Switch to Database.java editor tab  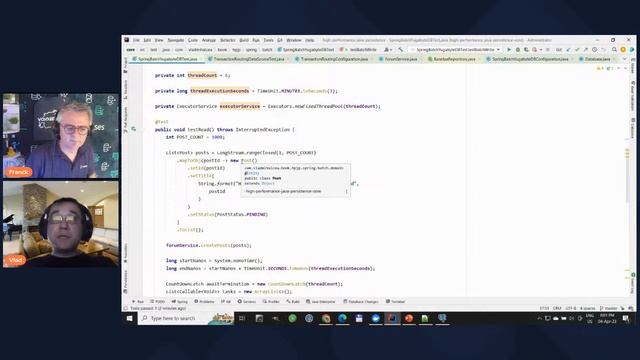pyautogui.click(x=598, y=59)
